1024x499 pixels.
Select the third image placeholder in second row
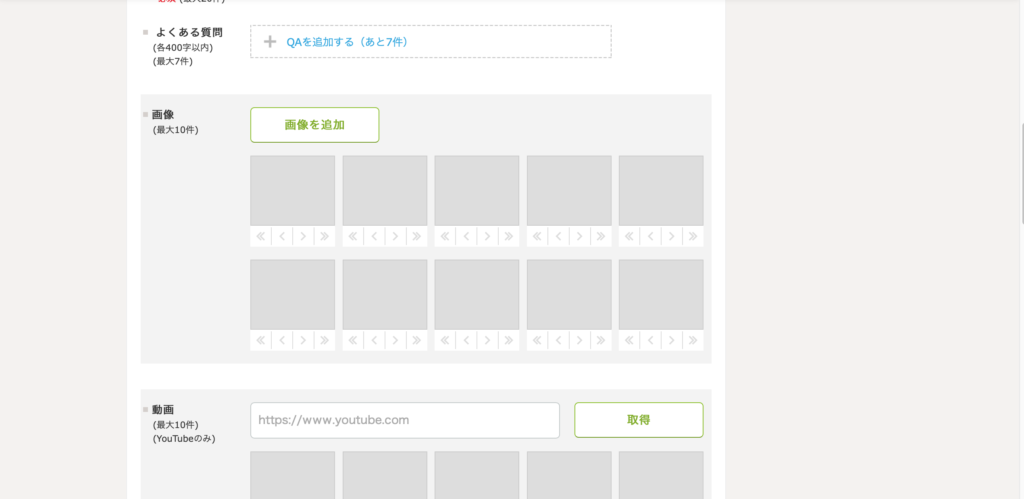[476, 295]
